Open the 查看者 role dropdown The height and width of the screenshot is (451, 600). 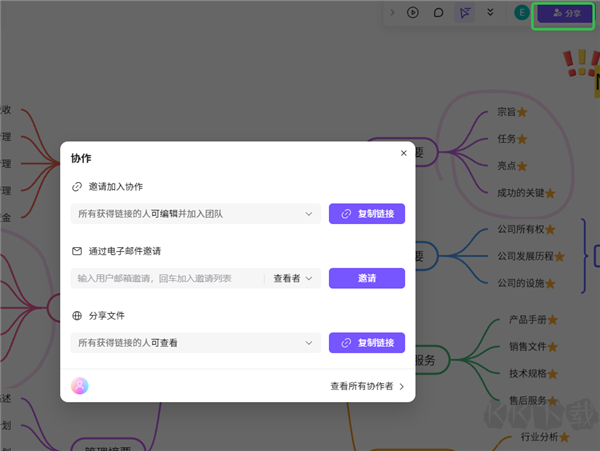(294, 278)
